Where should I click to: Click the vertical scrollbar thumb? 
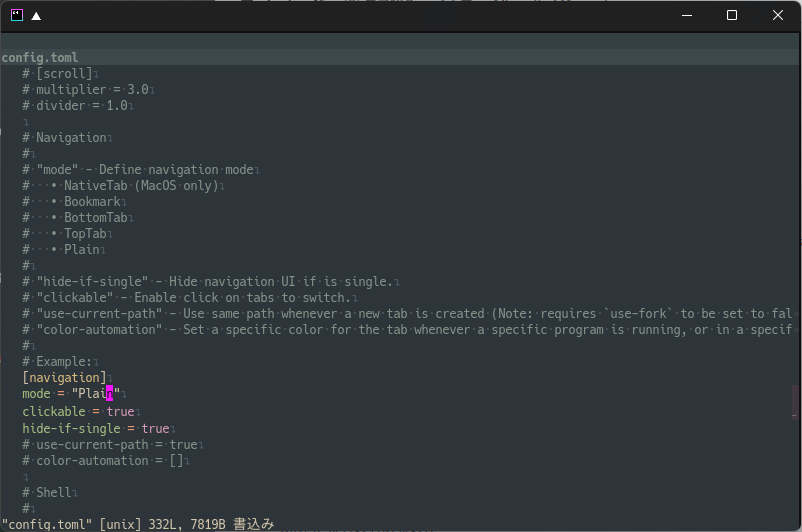pyautogui.click(x=795, y=402)
